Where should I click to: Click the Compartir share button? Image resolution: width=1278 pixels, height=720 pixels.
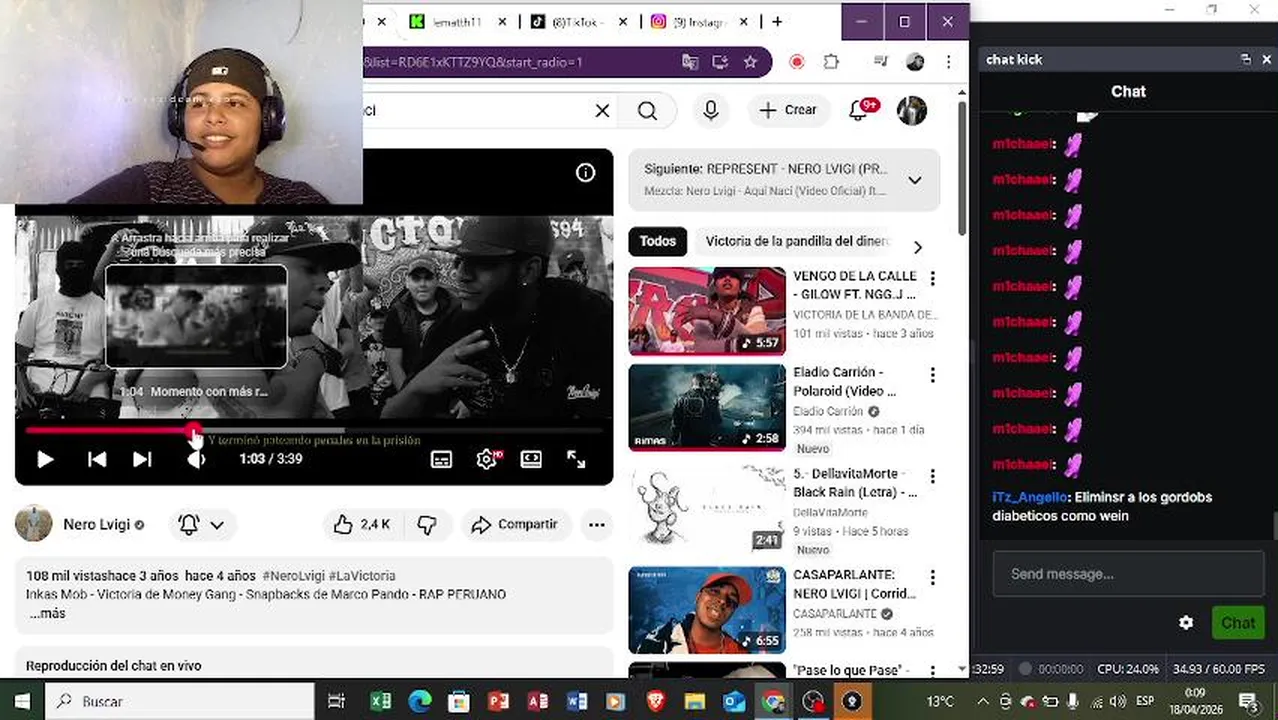click(x=515, y=524)
